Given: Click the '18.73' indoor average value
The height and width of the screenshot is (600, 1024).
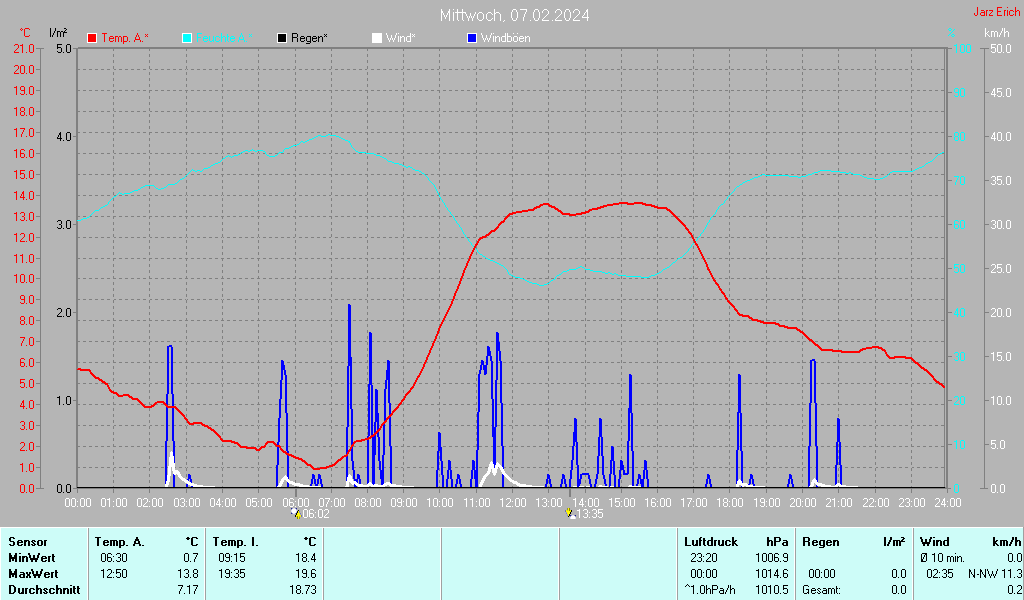Looking at the screenshot, I should (x=303, y=590).
